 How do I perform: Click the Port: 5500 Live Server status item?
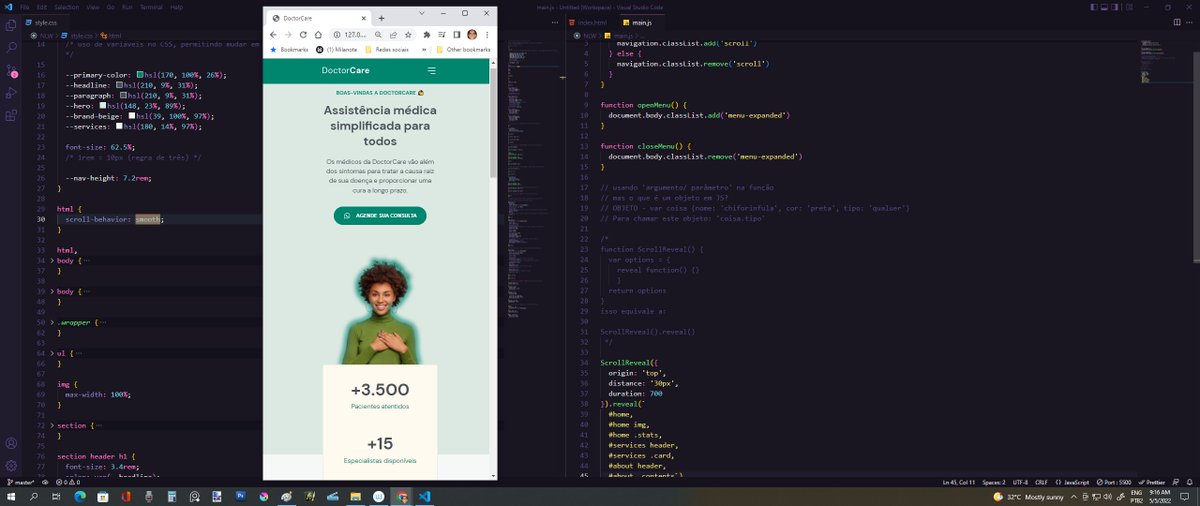[x=1116, y=483]
